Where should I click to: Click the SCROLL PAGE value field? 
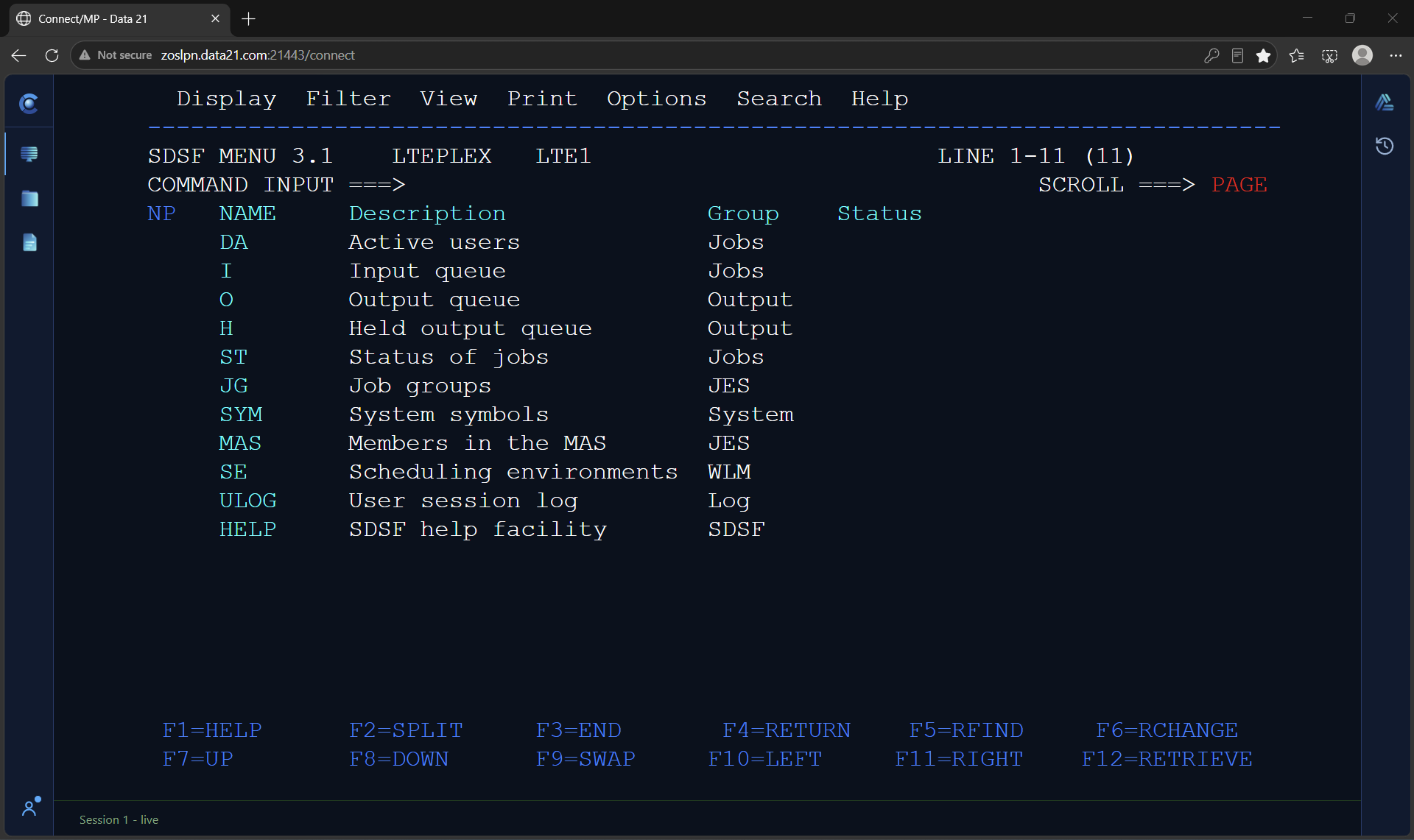click(1239, 185)
